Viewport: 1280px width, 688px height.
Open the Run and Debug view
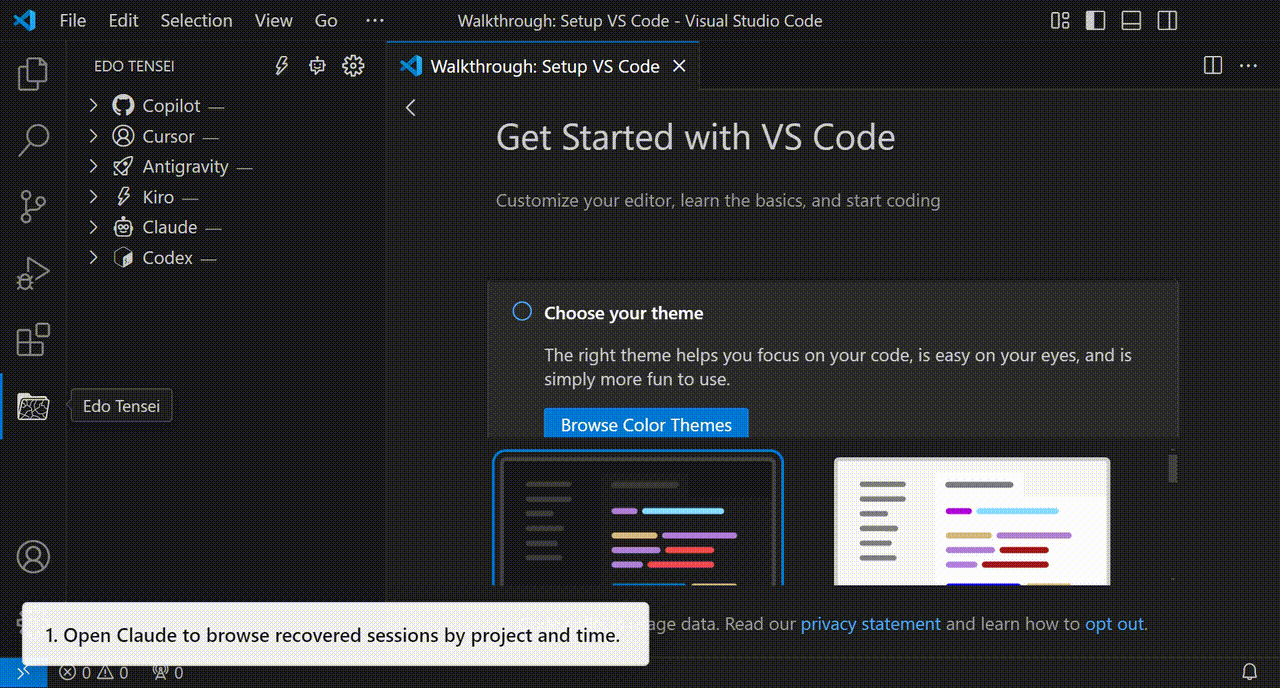coord(33,273)
